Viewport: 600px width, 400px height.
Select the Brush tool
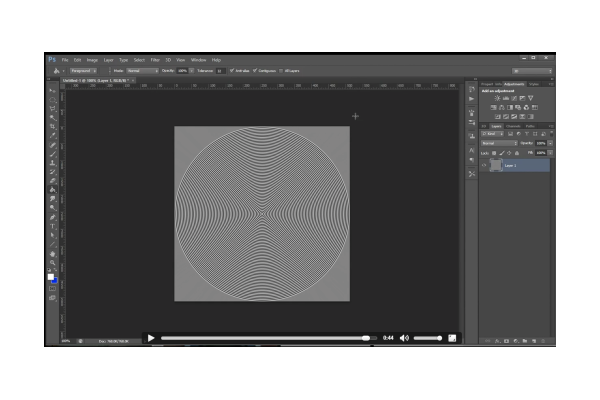click(52, 154)
